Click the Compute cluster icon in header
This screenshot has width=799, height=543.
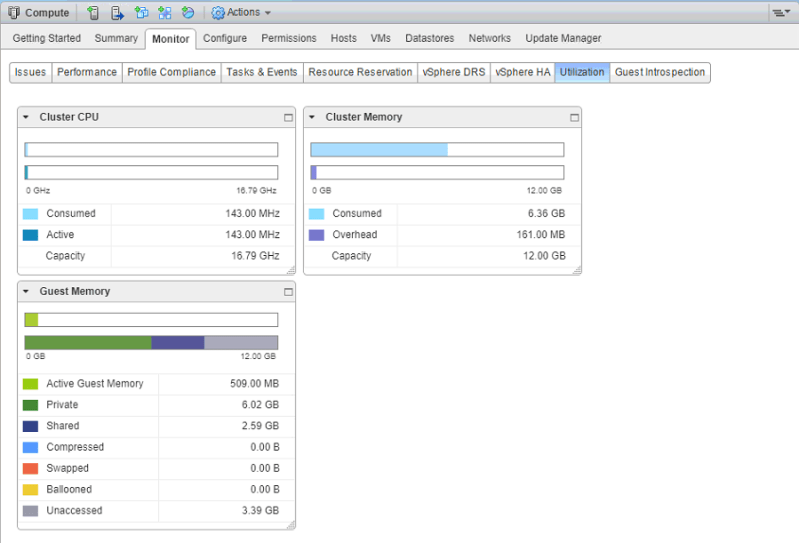tap(14, 13)
